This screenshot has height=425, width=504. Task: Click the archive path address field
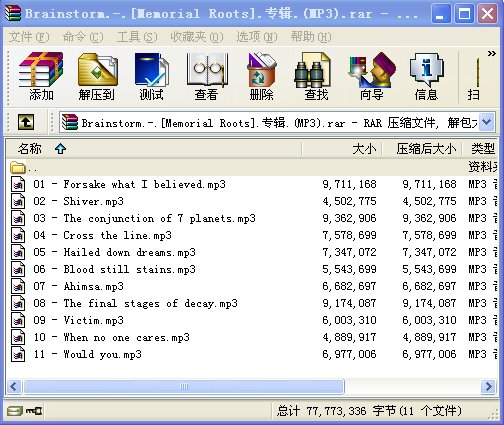tap(269, 122)
